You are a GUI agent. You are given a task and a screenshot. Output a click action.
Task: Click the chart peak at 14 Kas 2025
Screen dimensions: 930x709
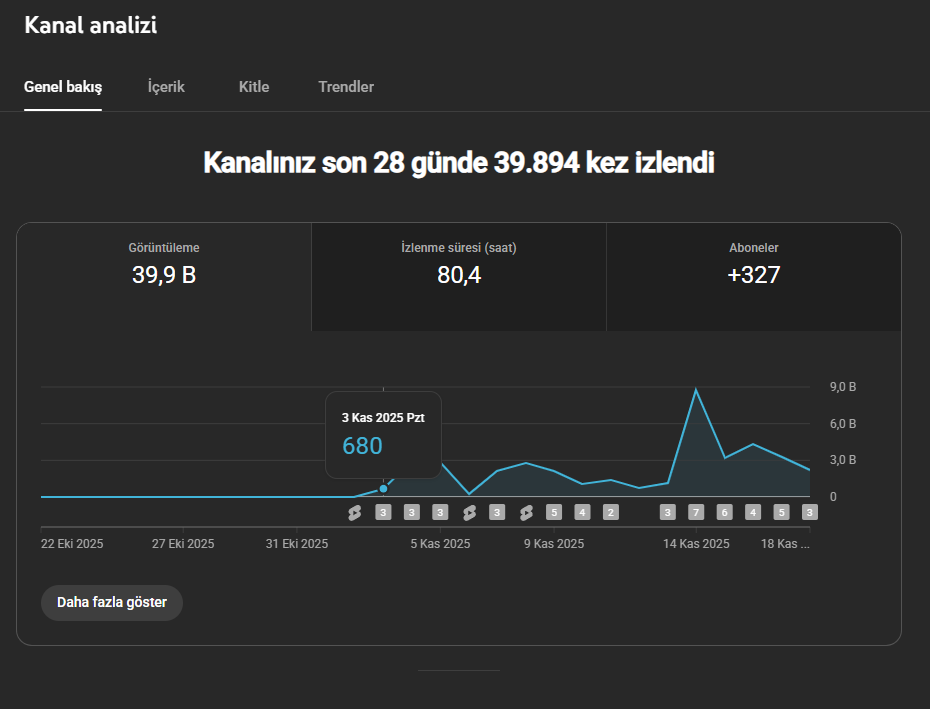[x=696, y=389]
